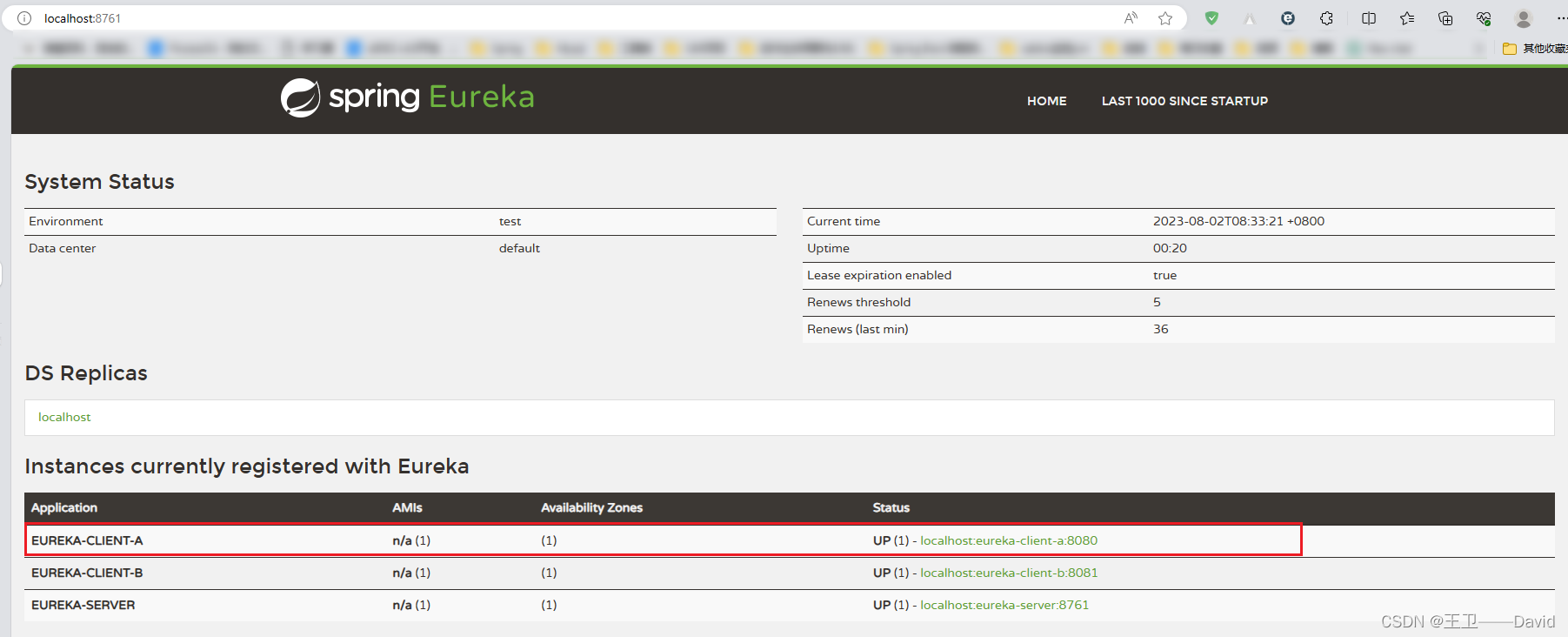Click the Uptime label
The height and width of the screenshot is (637, 1568).
[x=828, y=248]
